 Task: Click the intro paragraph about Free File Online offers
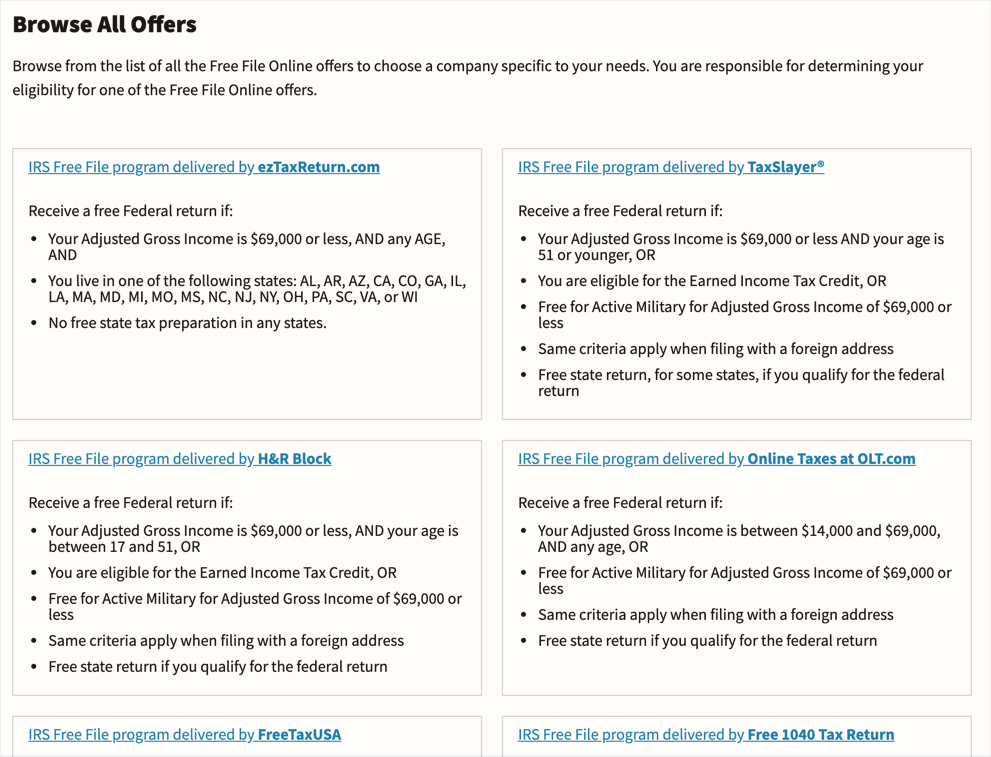coord(468,78)
